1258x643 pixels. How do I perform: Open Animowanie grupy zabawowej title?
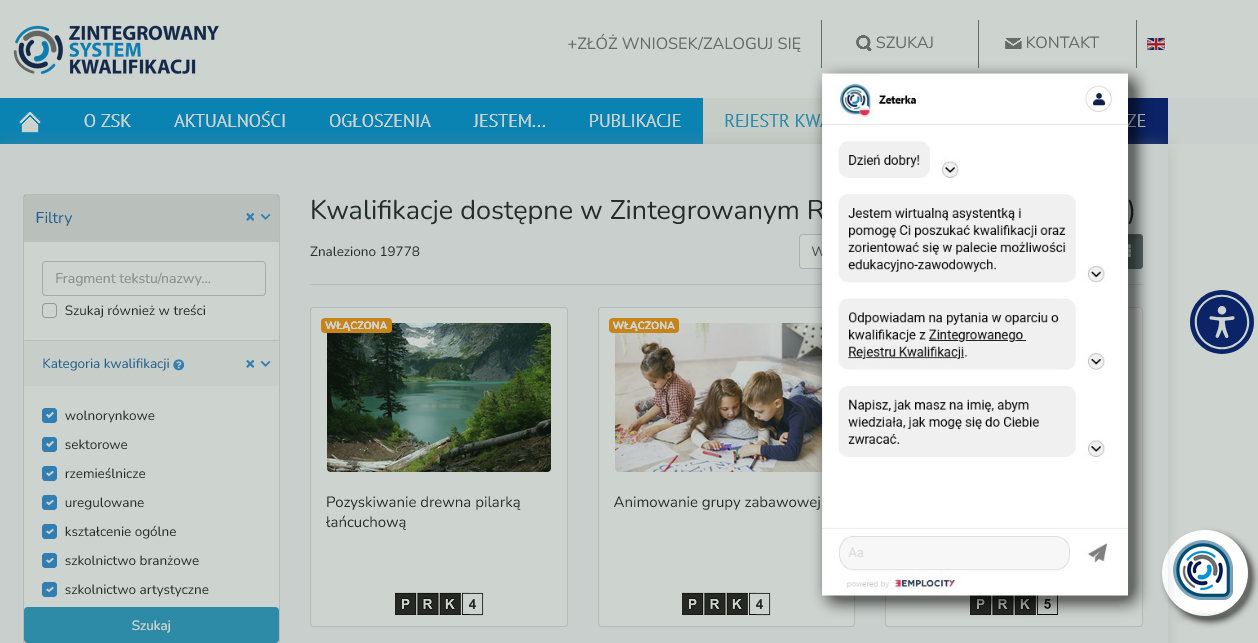[x=717, y=502]
